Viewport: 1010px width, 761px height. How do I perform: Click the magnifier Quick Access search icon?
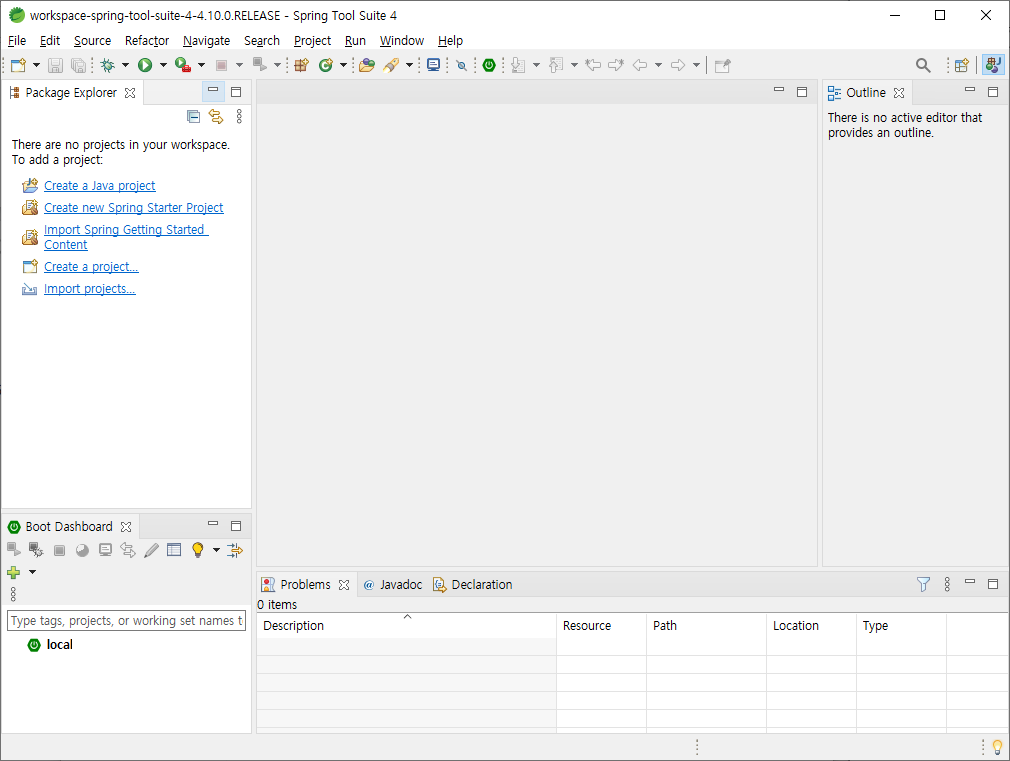tap(923, 65)
